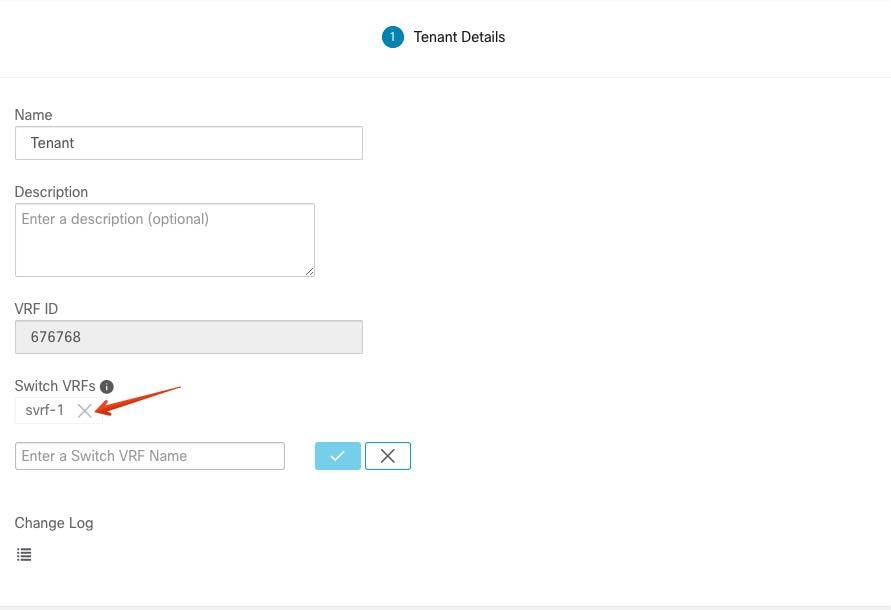
Task: Click the Description field label
Action: [x=51, y=192]
